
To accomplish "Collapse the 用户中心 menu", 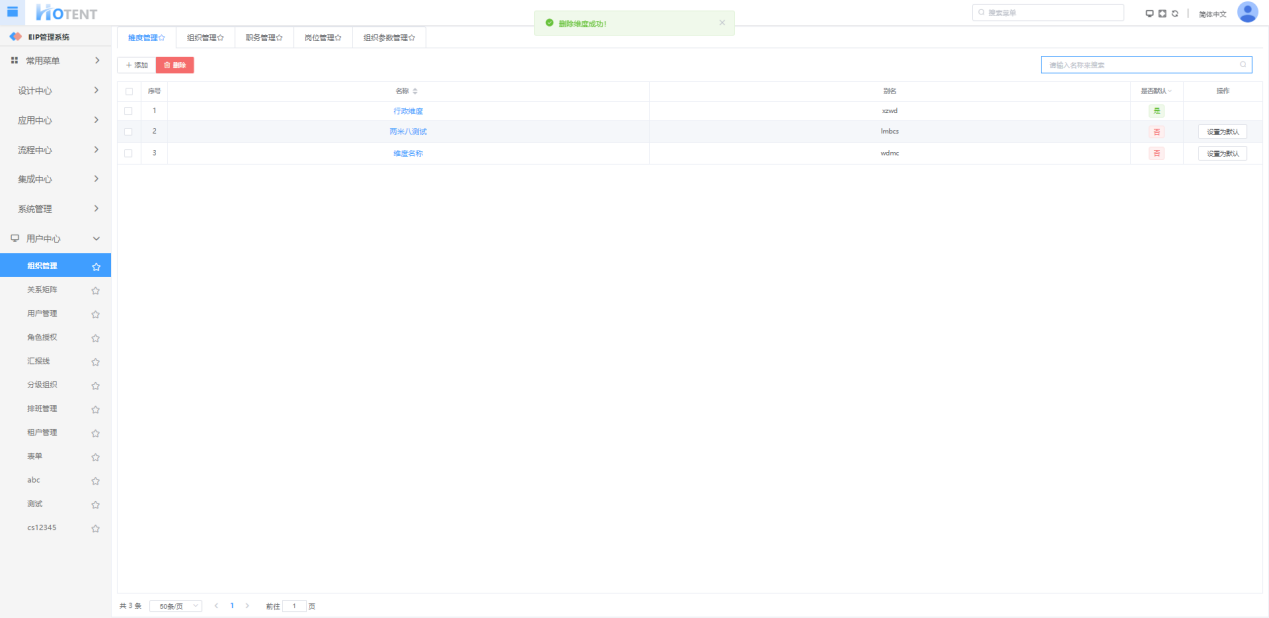I will tap(55, 239).
